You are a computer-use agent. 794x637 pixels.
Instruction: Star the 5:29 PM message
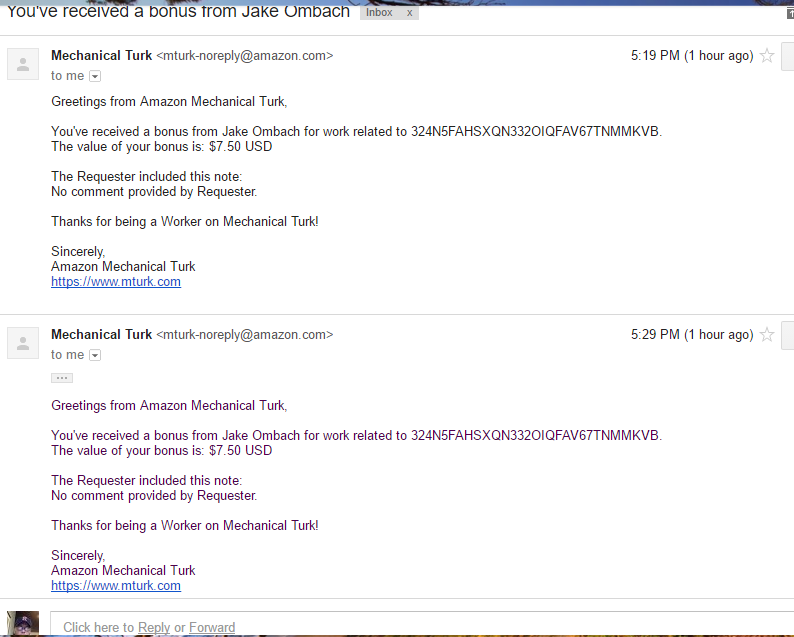tap(767, 334)
